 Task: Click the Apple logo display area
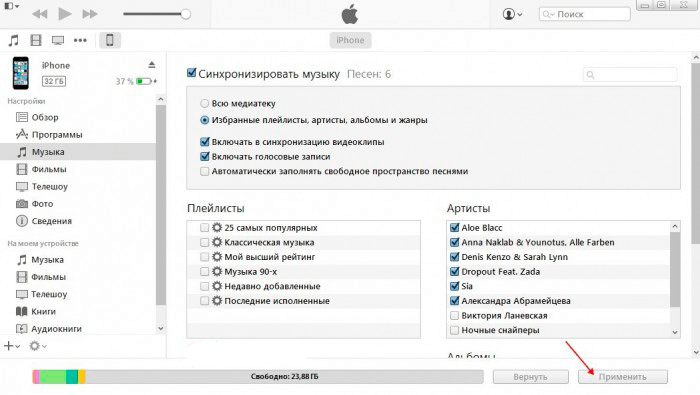(x=350, y=14)
